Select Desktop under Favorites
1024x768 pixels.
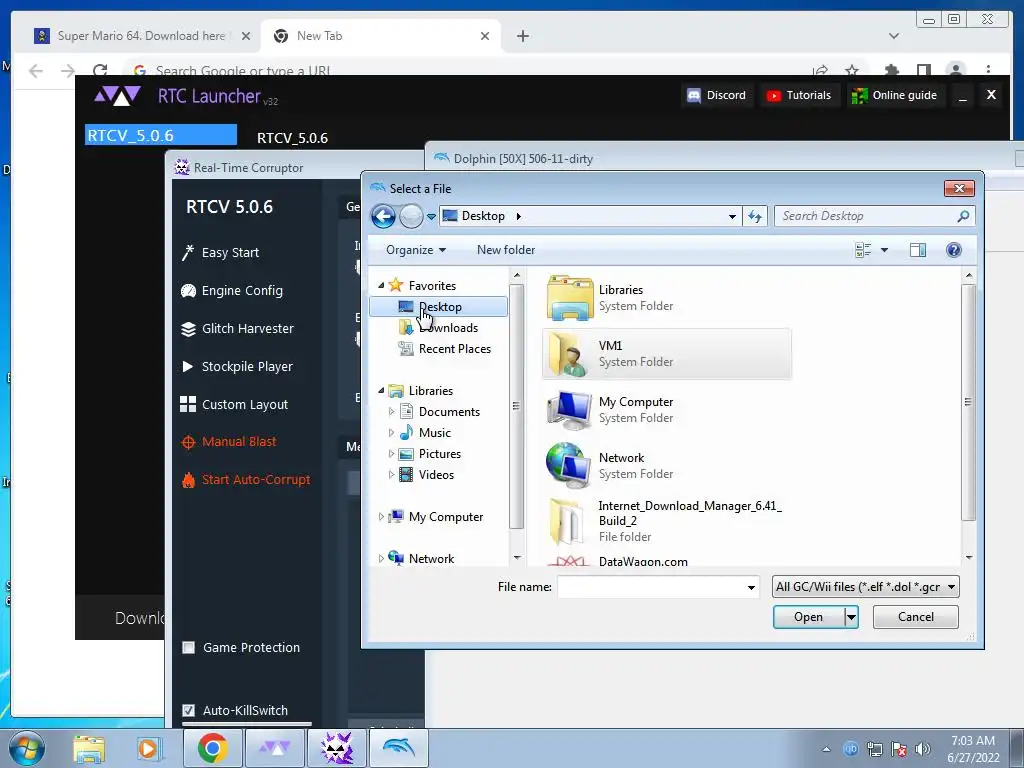click(x=438, y=307)
